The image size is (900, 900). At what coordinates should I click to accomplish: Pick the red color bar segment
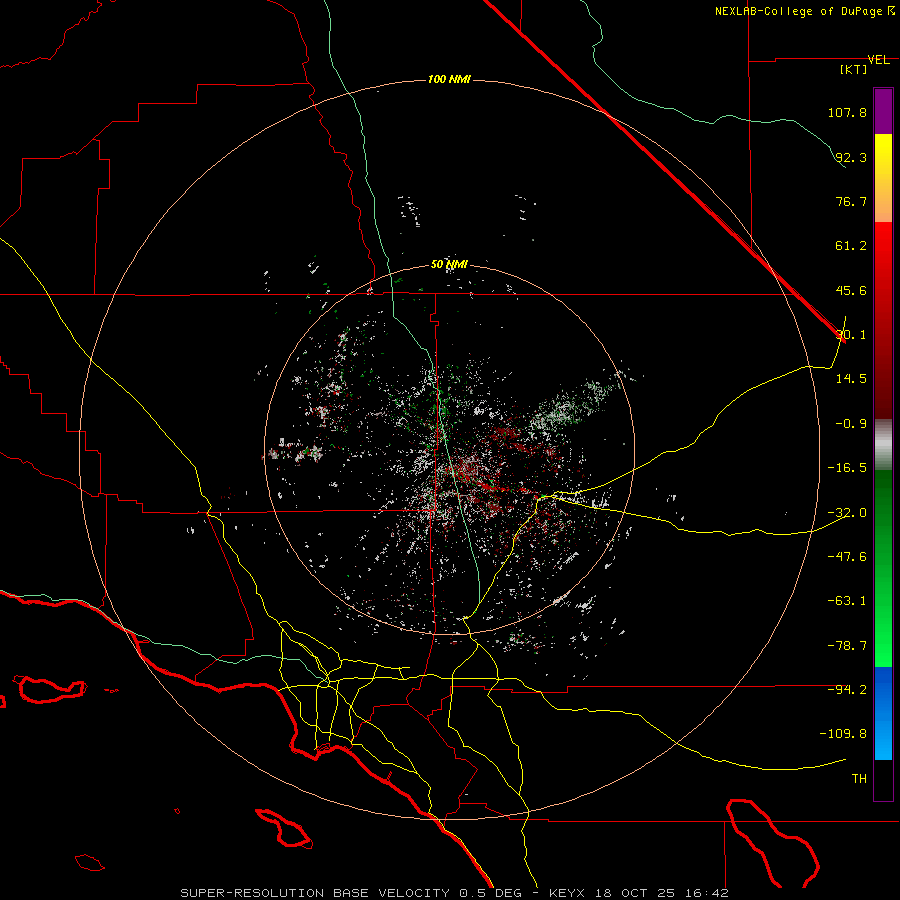[x=883, y=320]
